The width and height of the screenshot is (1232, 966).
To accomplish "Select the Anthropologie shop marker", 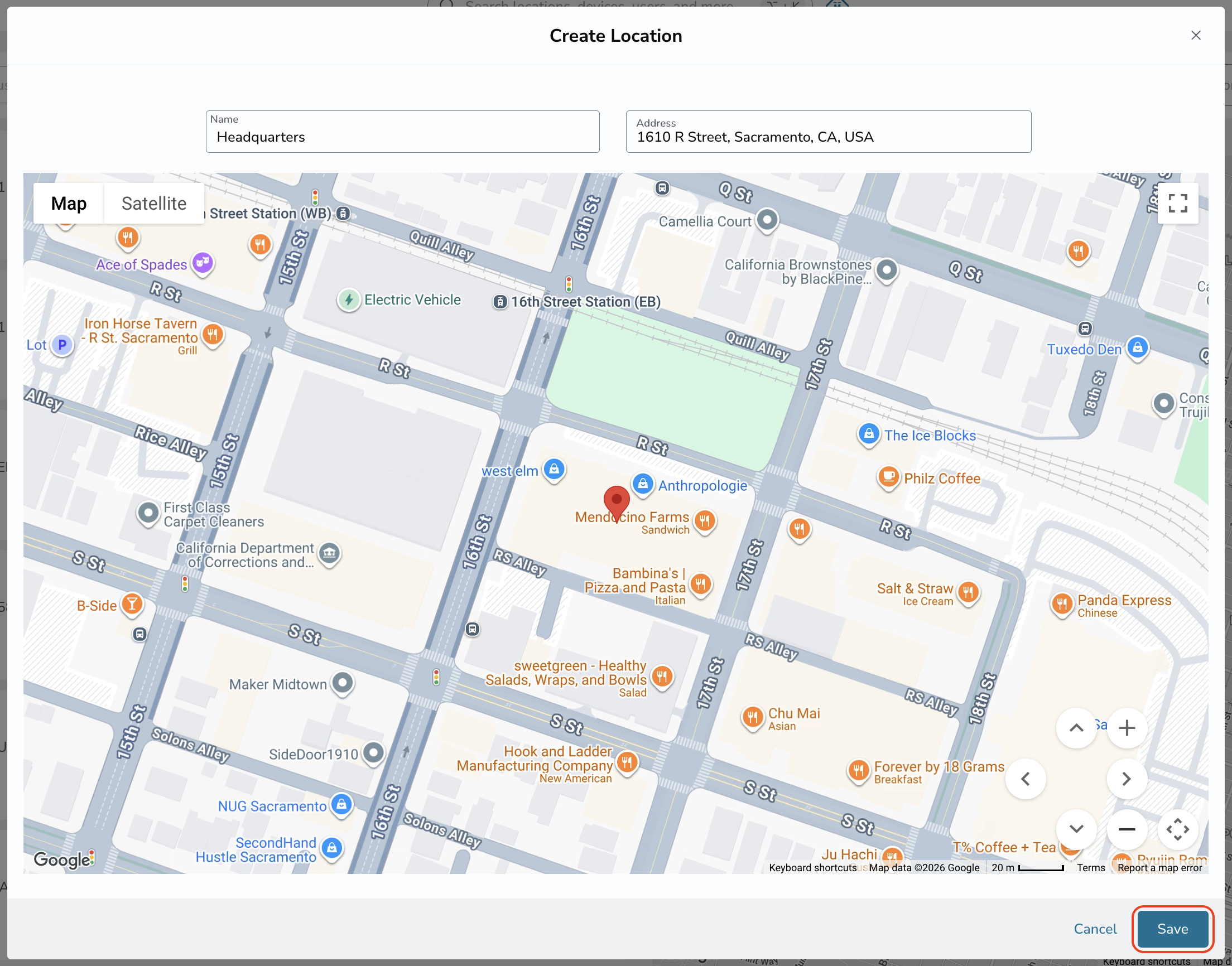I will click(643, 485).
